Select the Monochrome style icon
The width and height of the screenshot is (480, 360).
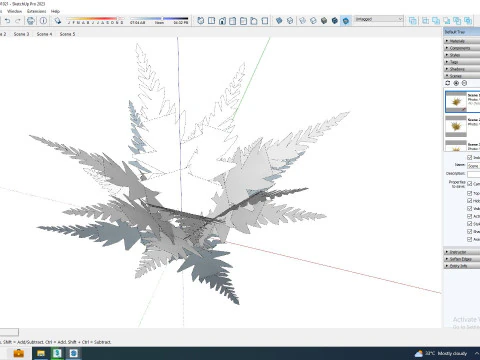[x=346, y=21]
